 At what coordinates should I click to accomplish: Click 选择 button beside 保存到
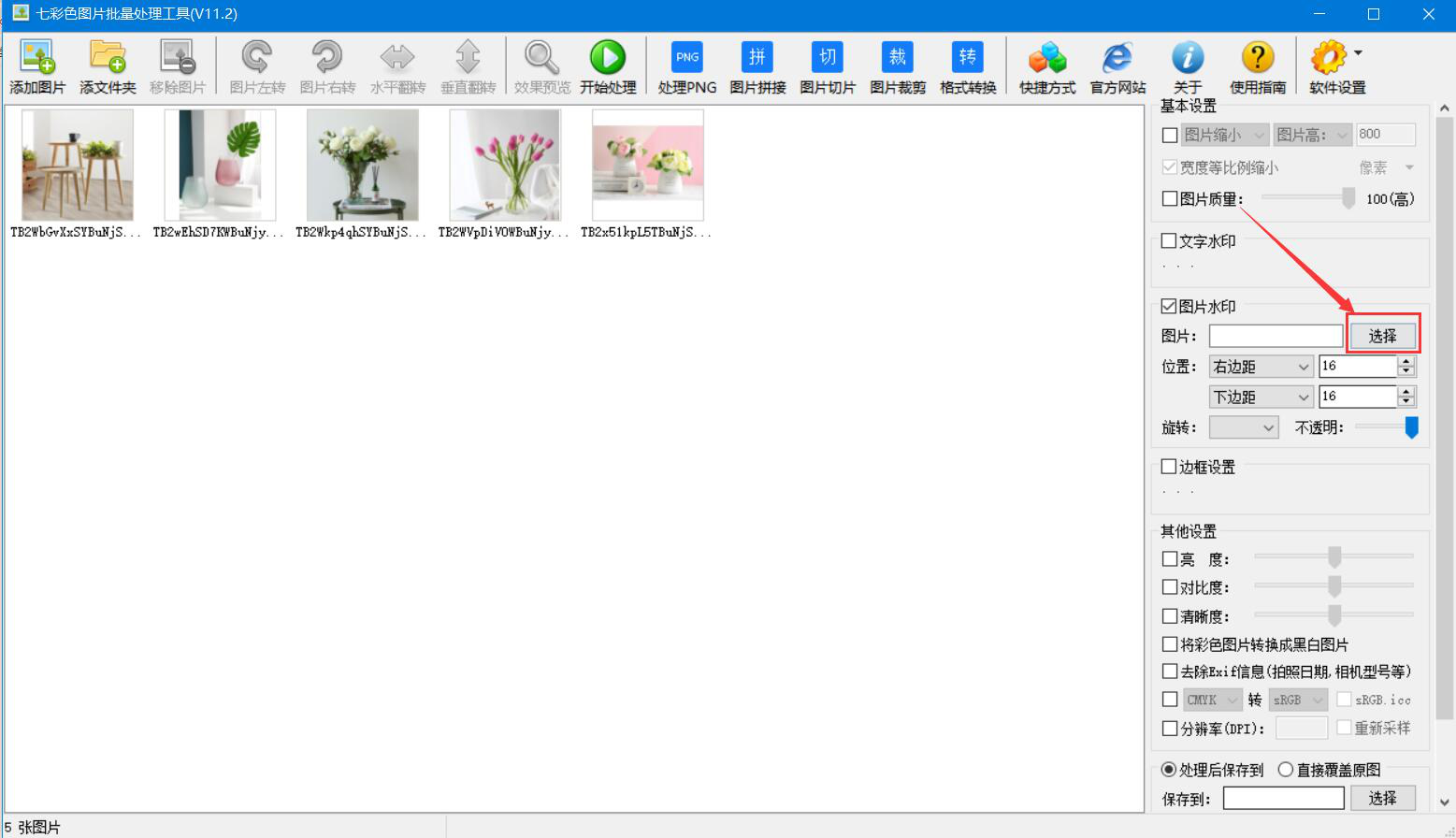pos(1382,798)
